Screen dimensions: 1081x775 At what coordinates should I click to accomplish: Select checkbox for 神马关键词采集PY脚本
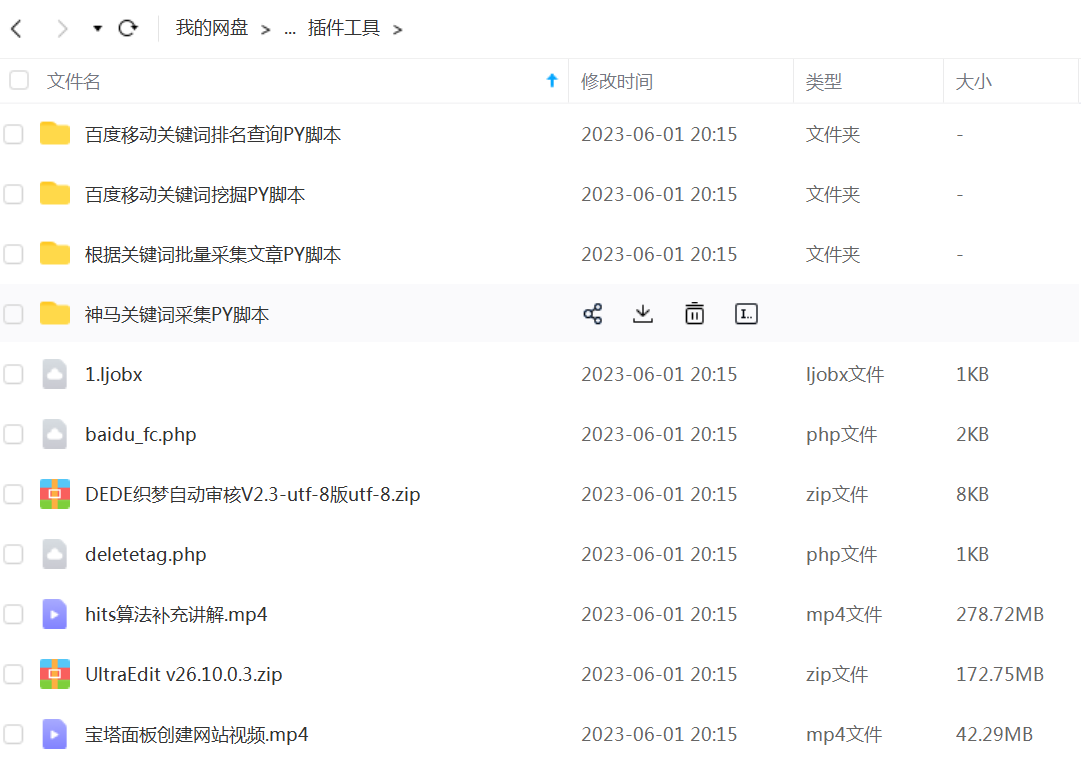[x=13, y=314]
